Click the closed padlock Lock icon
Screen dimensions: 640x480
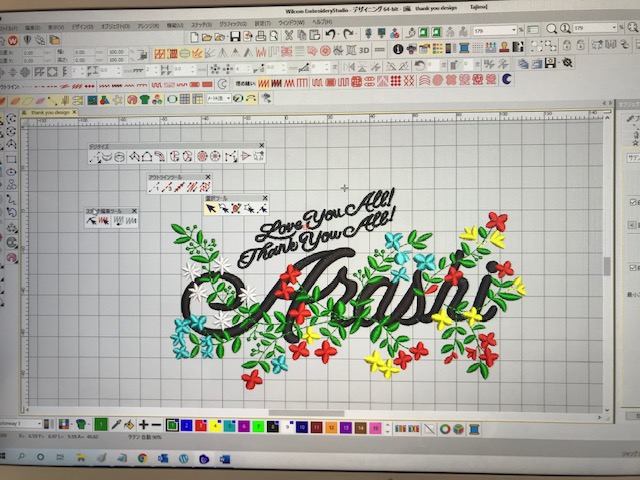(567, 45)
